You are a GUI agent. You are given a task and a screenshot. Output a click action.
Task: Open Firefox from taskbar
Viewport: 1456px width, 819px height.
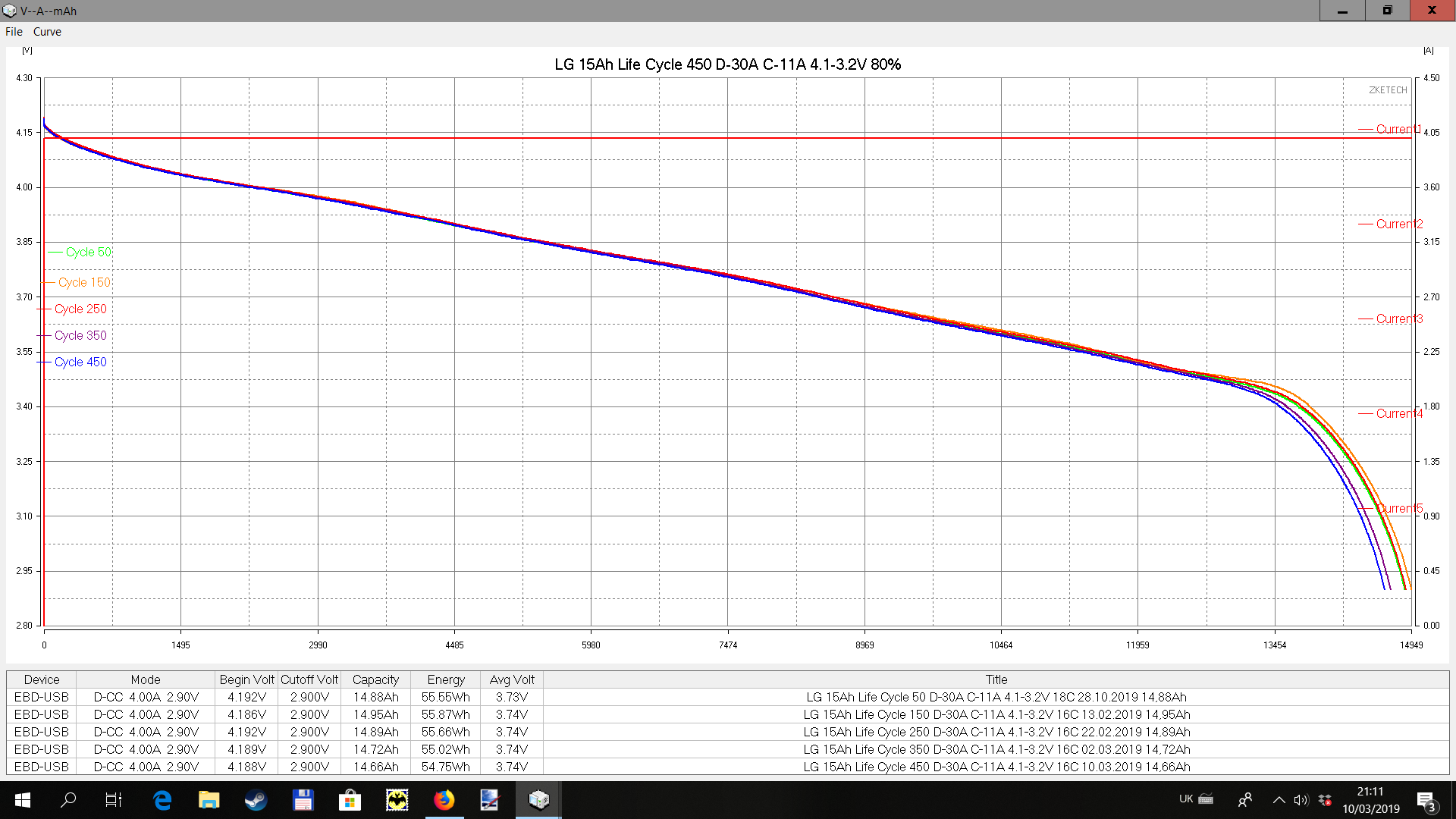tap(444, 800)
